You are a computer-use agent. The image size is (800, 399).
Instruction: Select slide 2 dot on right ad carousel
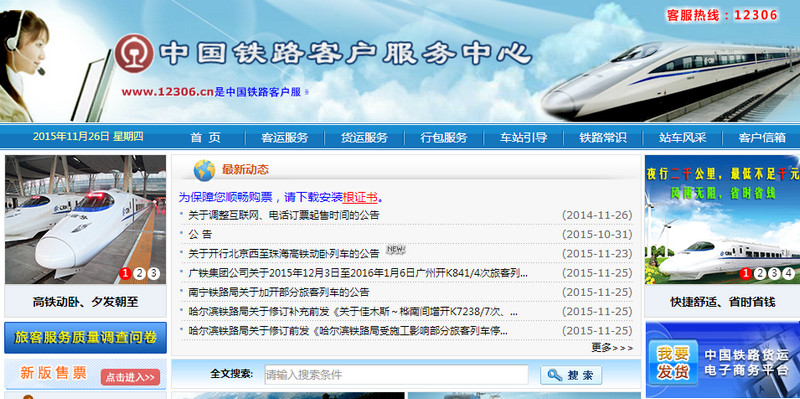coord(760,274)
